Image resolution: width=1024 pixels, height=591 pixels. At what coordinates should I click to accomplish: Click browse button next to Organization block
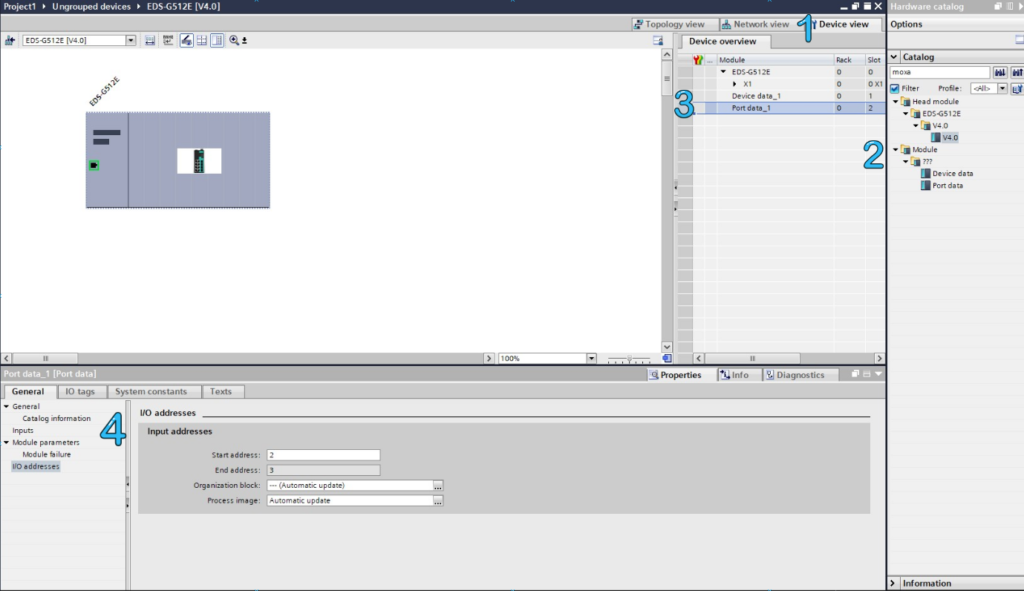(x=438, y=485)
